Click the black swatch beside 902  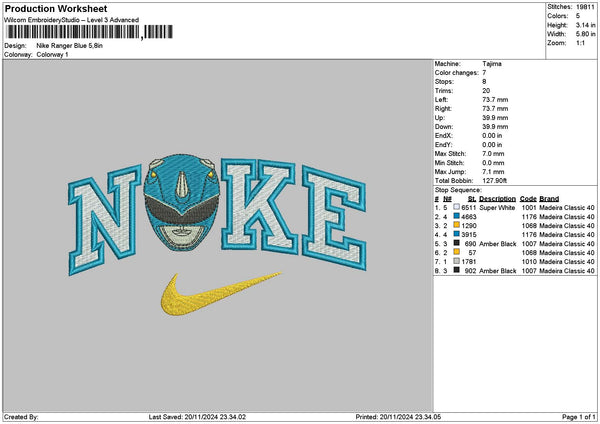pyautogui.click(x=457, y=270)
